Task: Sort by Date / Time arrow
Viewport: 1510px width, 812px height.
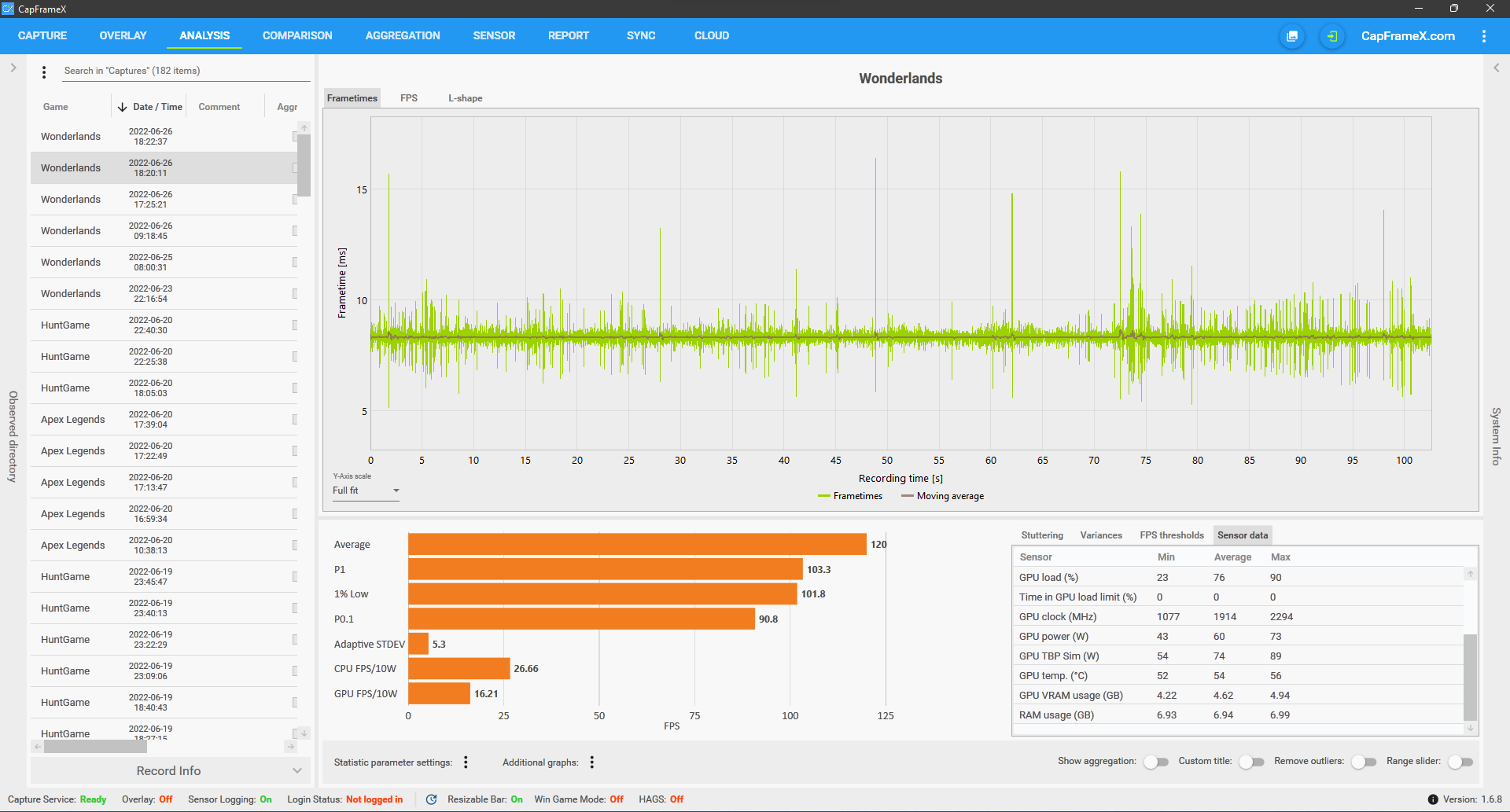Action: click(122, 107)
